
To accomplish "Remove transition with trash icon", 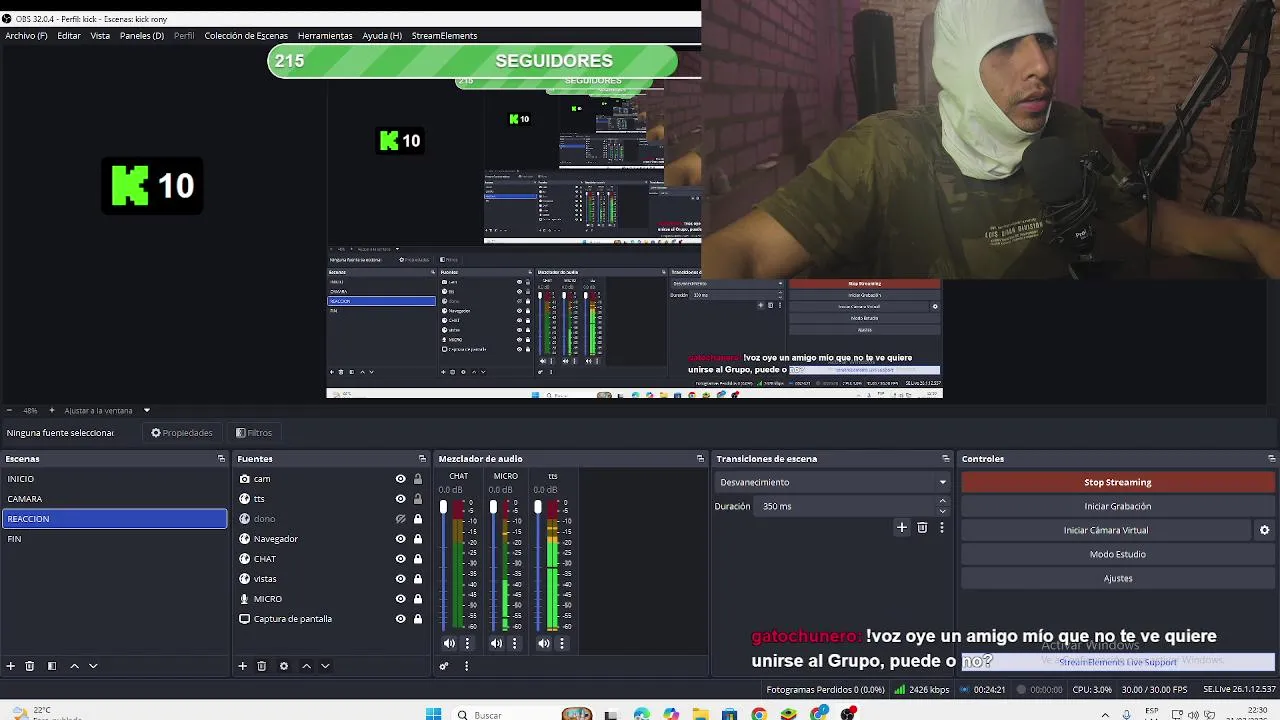I will click(x=922, y=528).
